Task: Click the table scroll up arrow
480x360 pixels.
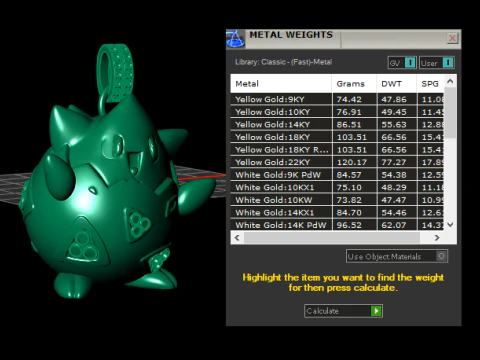Action: point(450,81)
